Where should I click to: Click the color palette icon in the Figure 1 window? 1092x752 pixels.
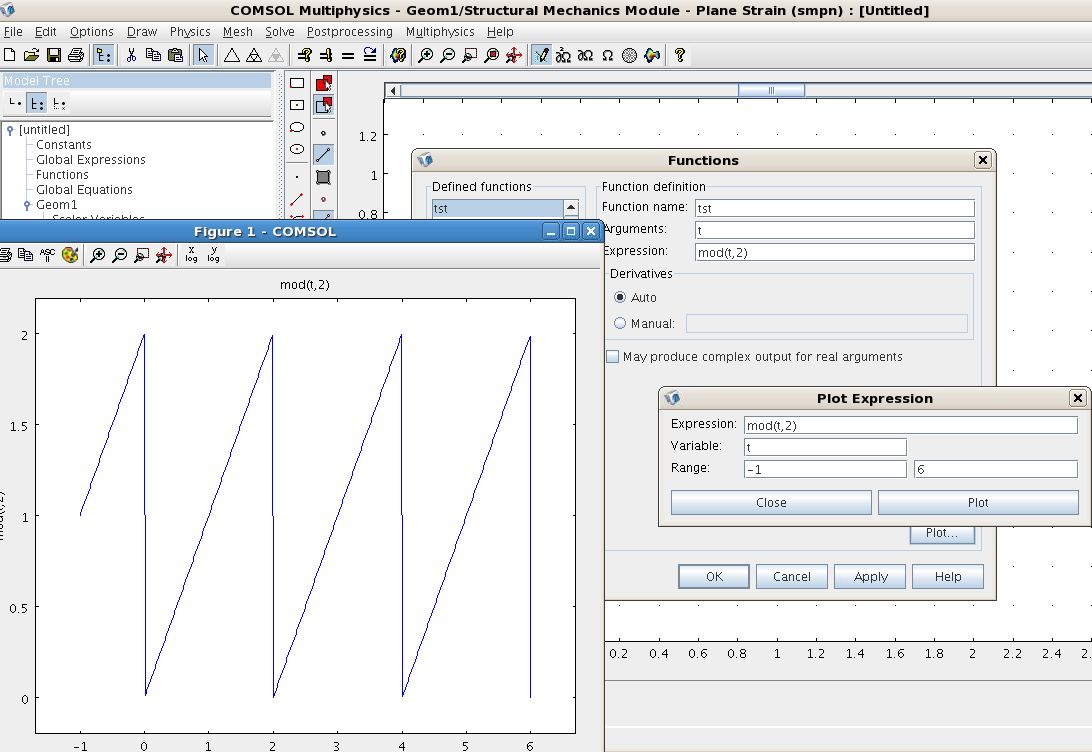click(x=70, y=255)
